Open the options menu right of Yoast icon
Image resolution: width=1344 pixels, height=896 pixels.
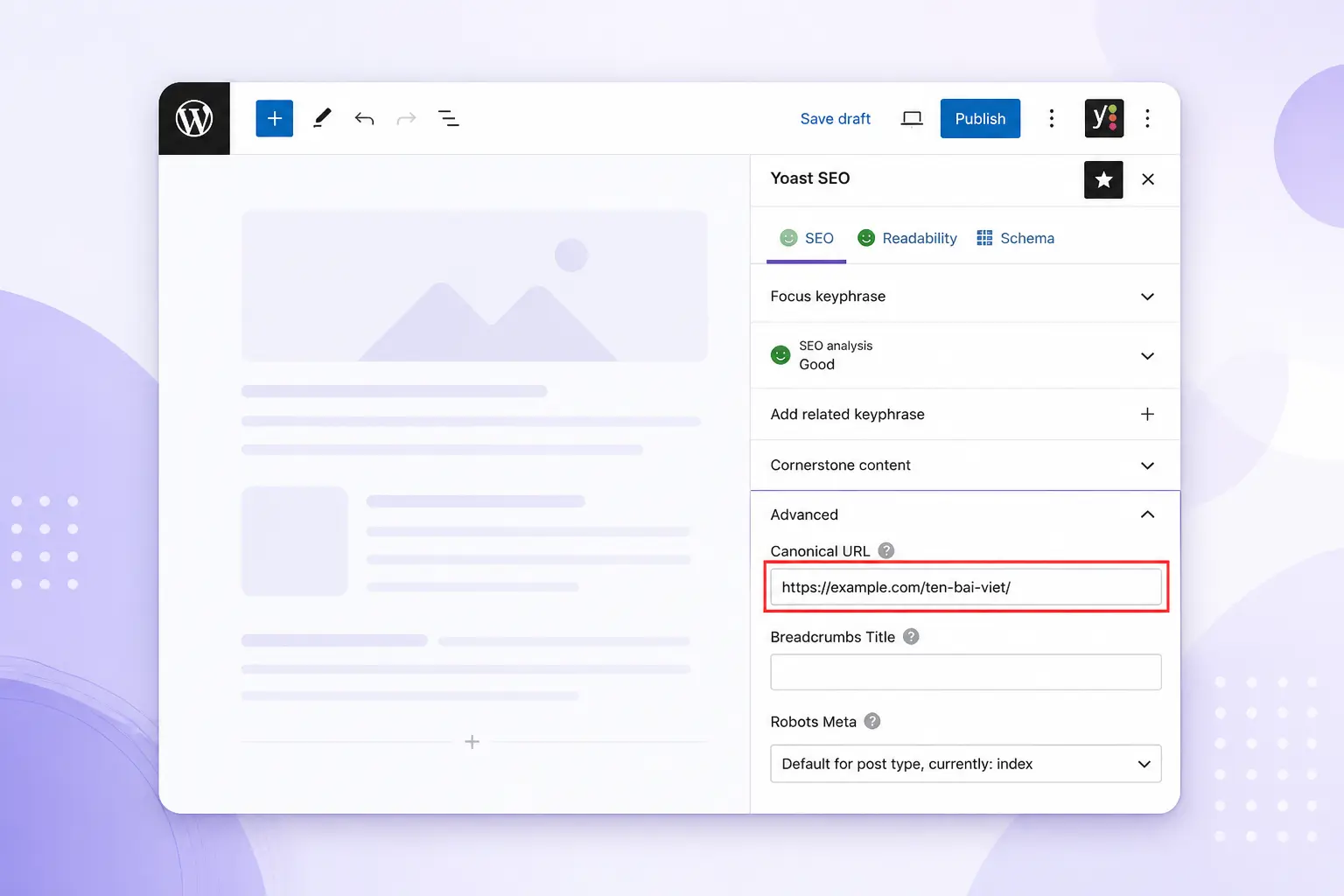1147,118
